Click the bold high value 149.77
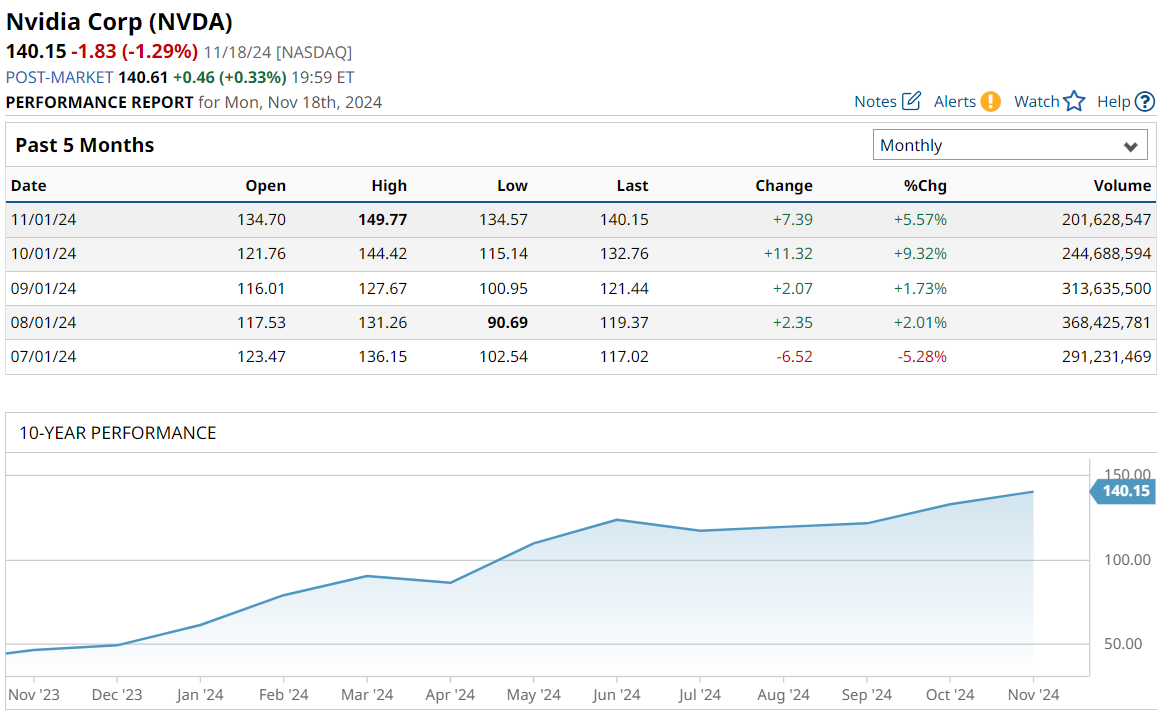Image resolution: width=1166 pixels, height=719 pixels. click(382, 220)
